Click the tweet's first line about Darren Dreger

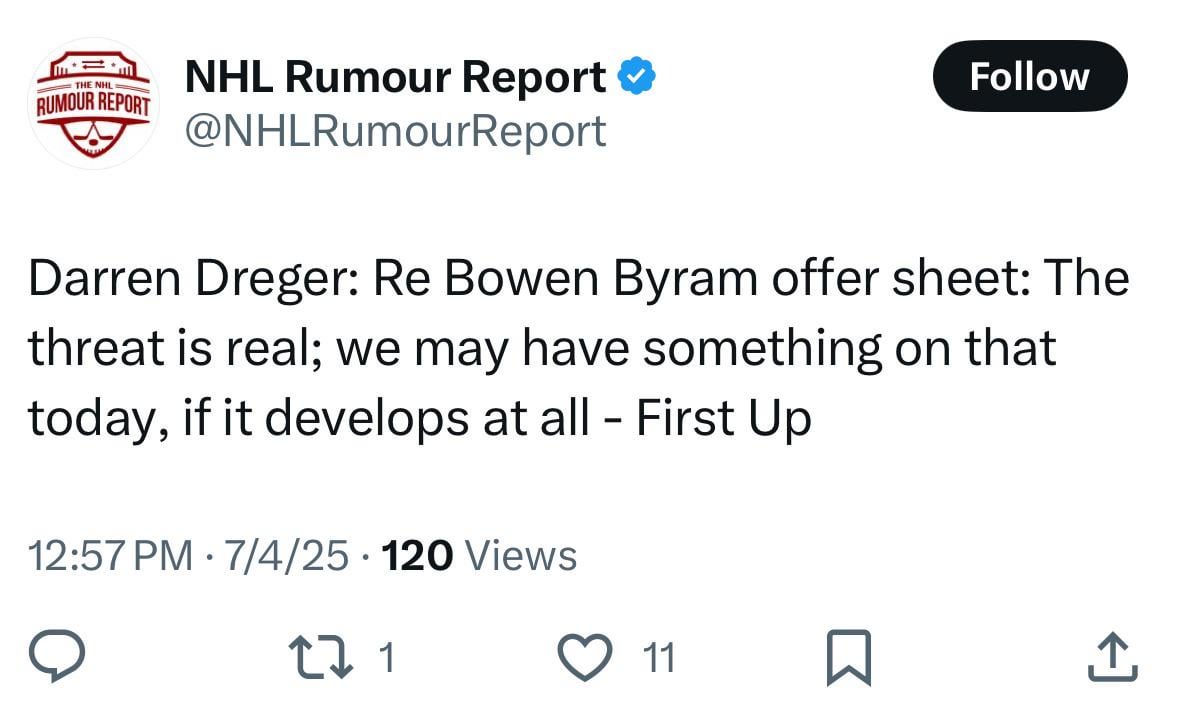tap(577, 281)
